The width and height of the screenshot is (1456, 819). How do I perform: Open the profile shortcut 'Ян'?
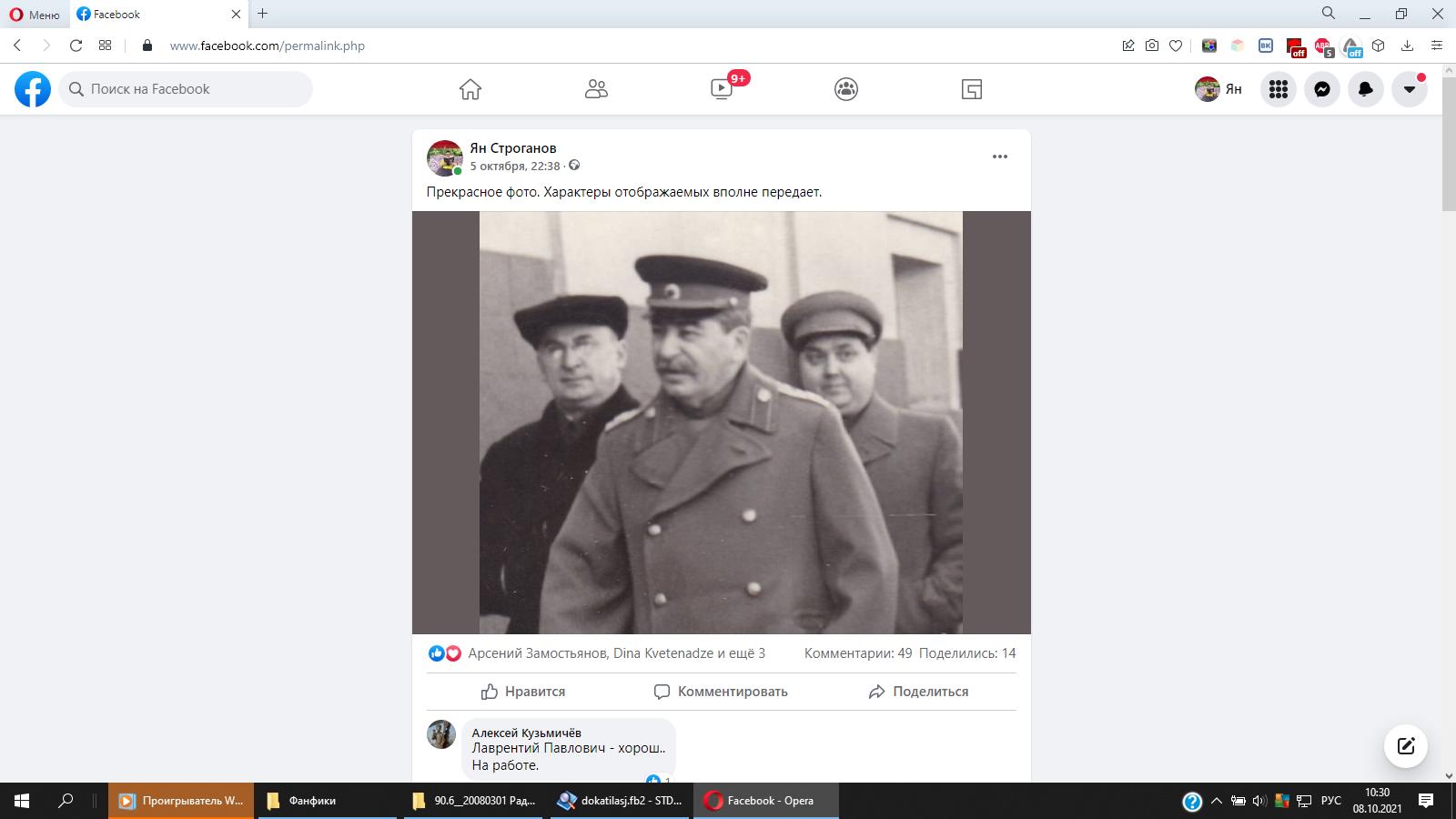coord(1219,89)
